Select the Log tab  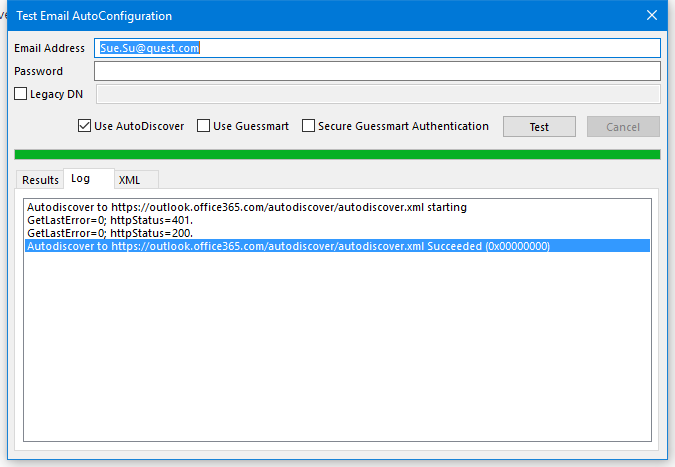point(80,179)
